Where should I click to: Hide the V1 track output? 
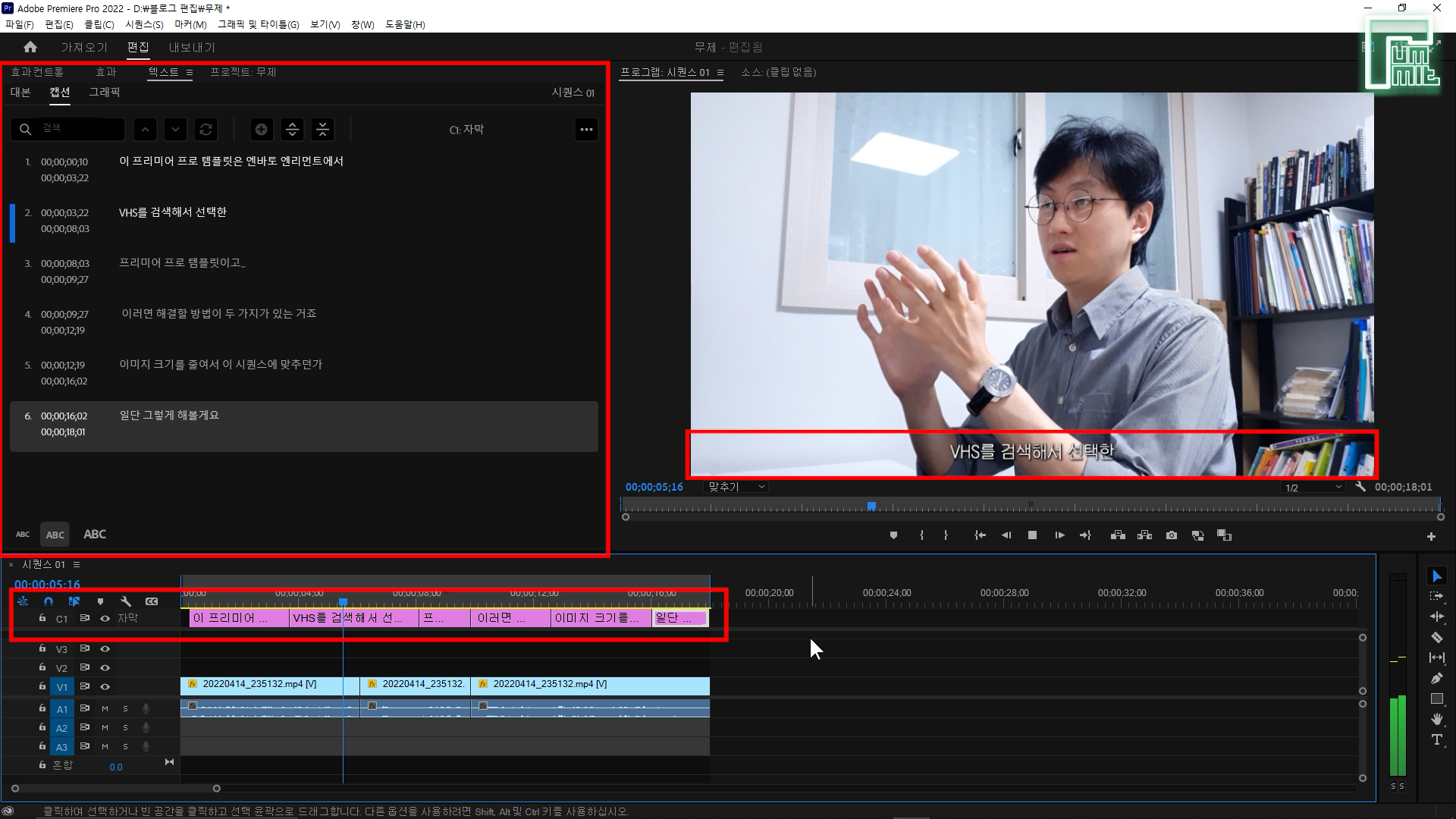point(105,687)
